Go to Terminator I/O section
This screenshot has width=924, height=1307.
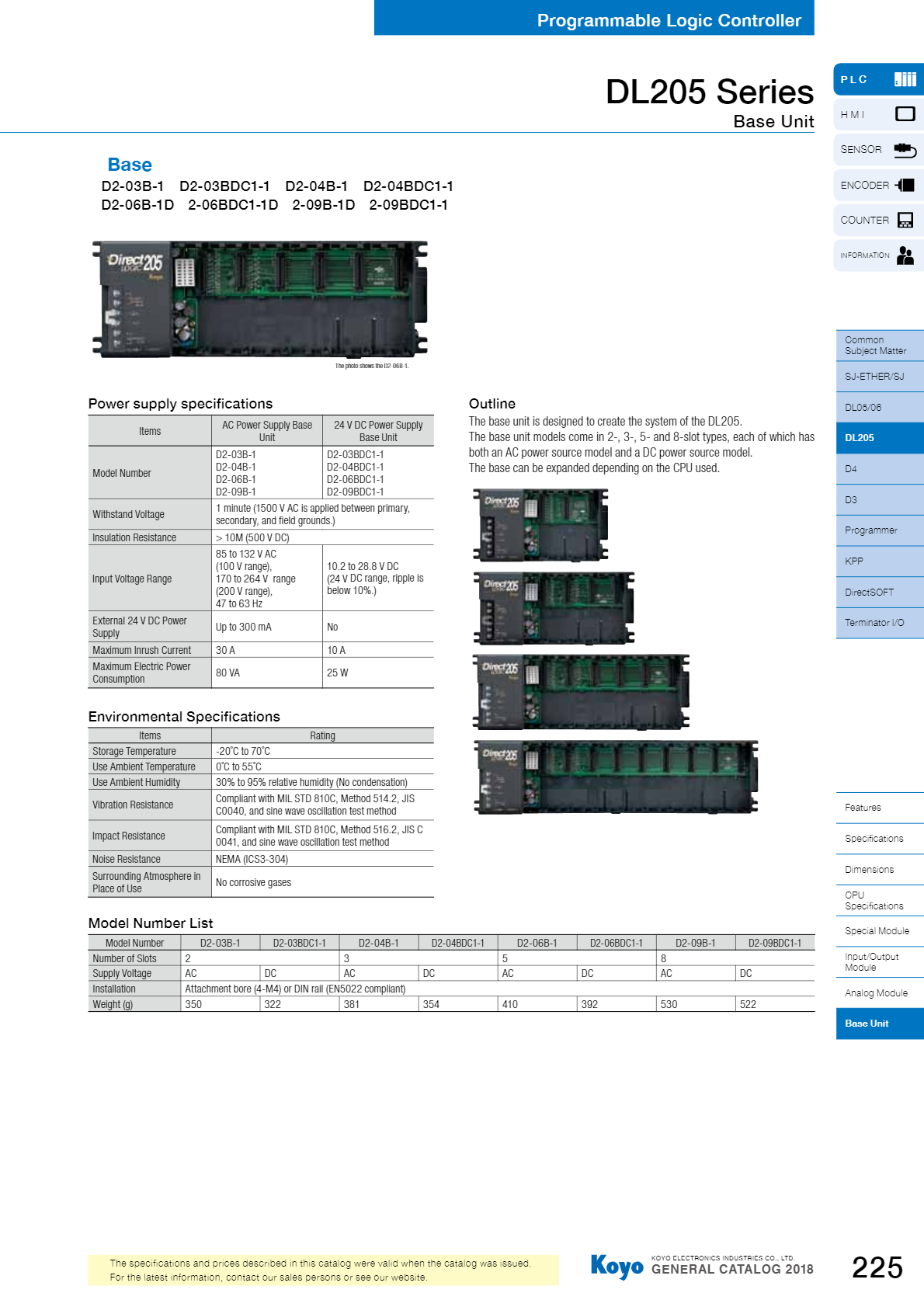pyautogui.click(x=880, y=623)
